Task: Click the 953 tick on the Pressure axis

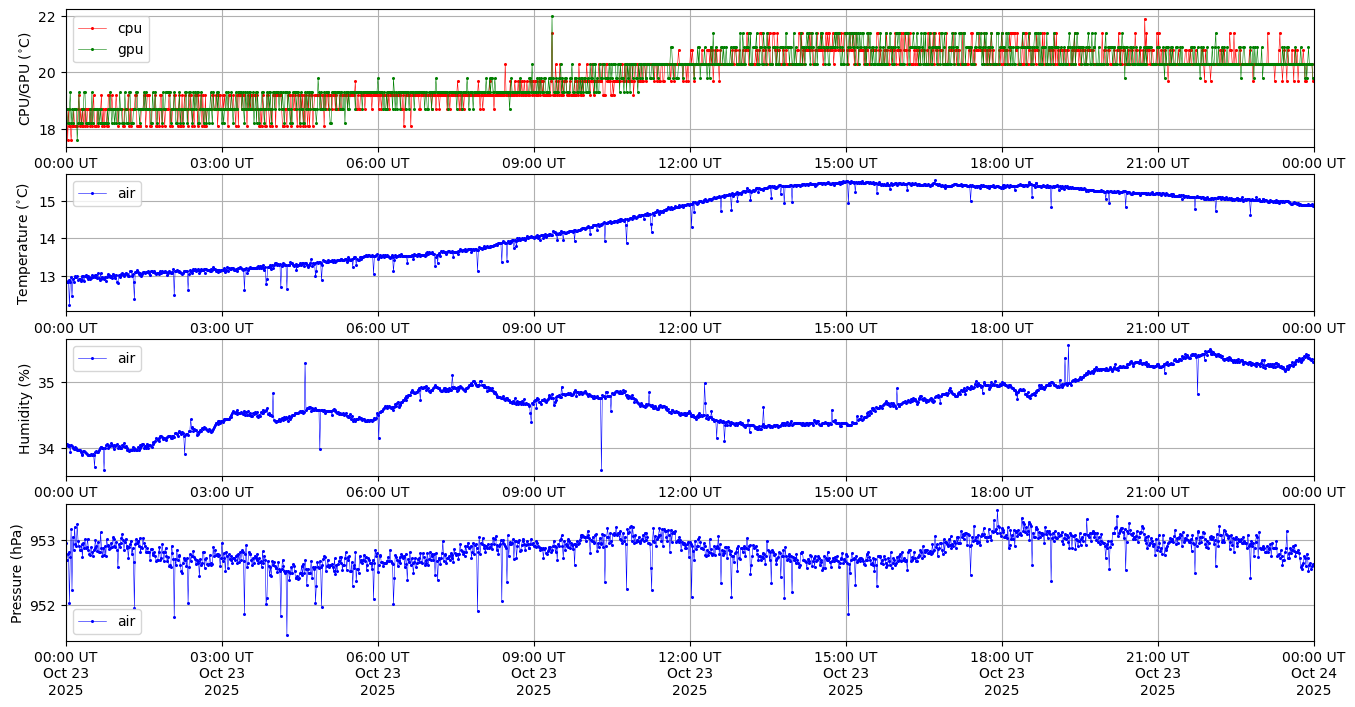Action: pos(43,541)
